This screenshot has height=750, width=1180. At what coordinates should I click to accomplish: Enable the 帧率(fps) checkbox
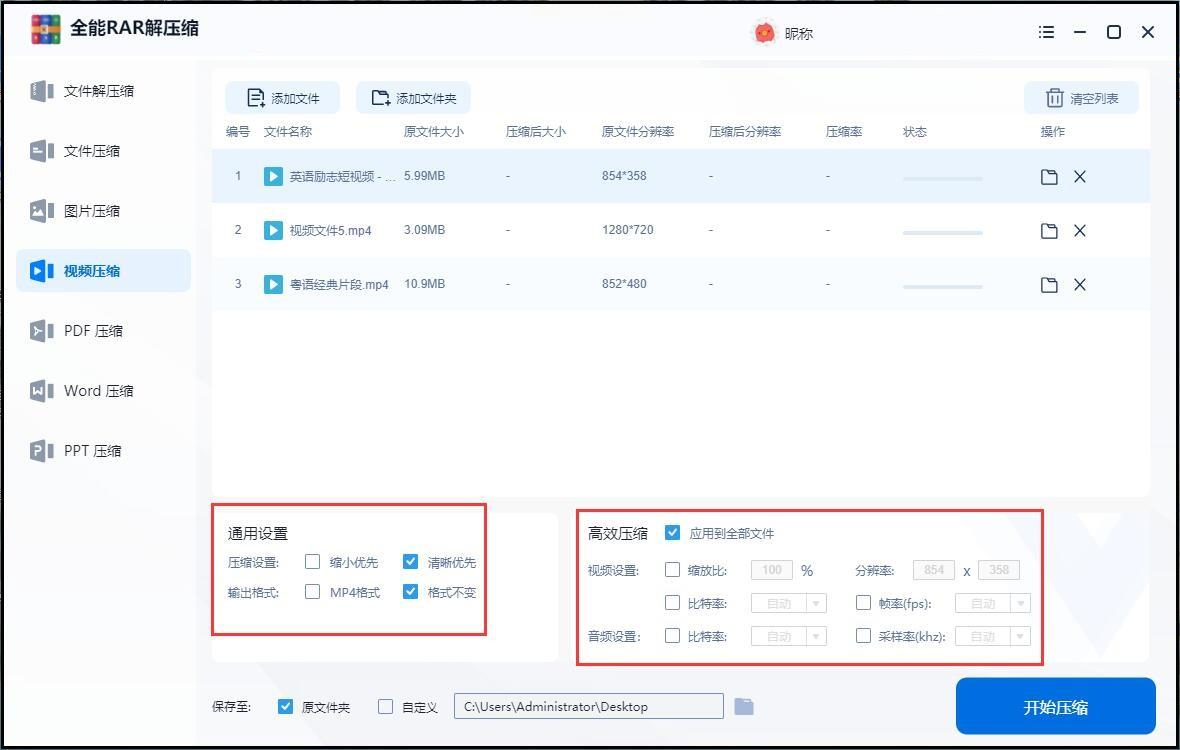point(863,603)
